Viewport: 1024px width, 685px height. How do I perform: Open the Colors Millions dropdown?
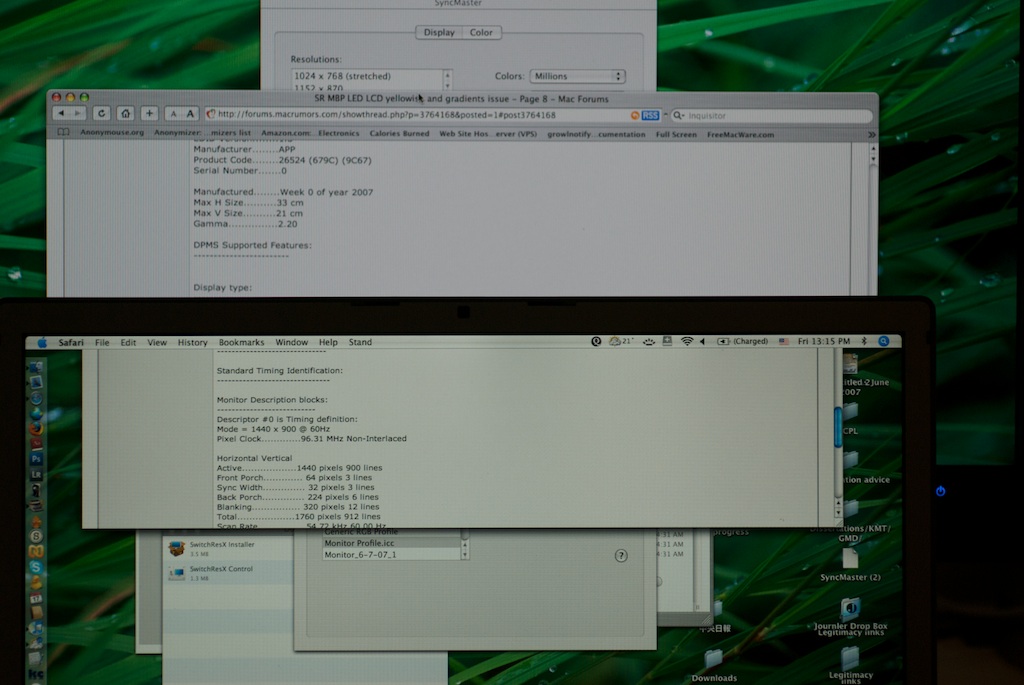click(x=577, y=76)
